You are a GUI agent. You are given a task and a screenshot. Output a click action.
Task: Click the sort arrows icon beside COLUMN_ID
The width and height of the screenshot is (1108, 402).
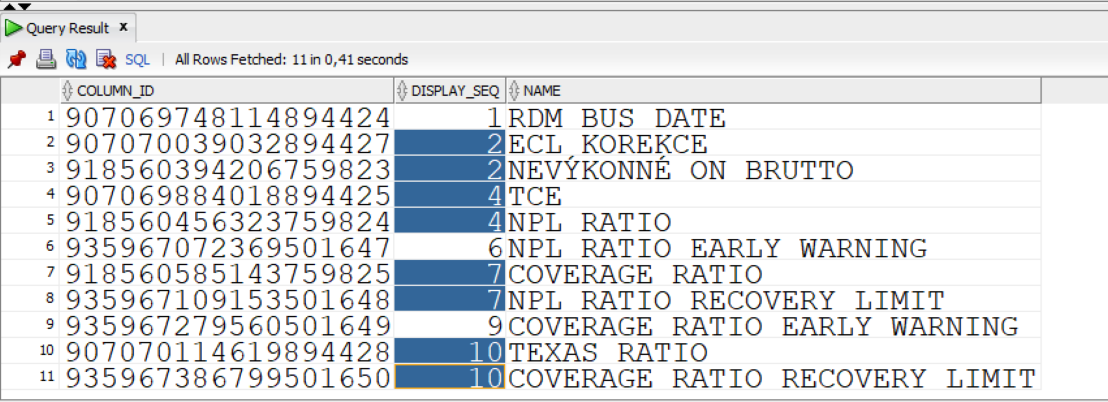(68, 90)
